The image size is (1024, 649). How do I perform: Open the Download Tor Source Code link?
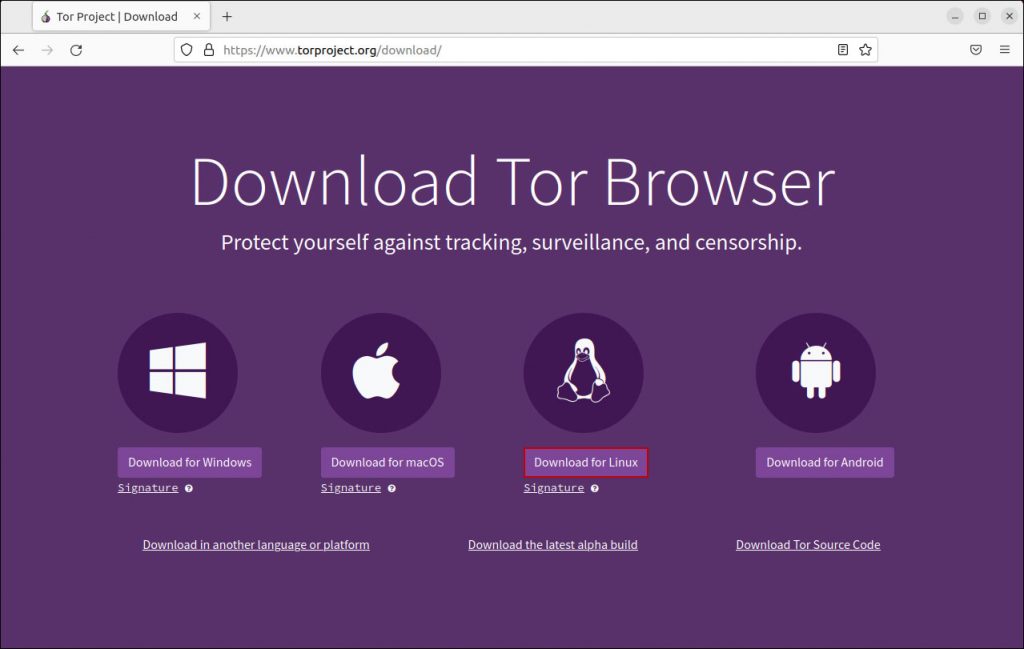point(808,544)
